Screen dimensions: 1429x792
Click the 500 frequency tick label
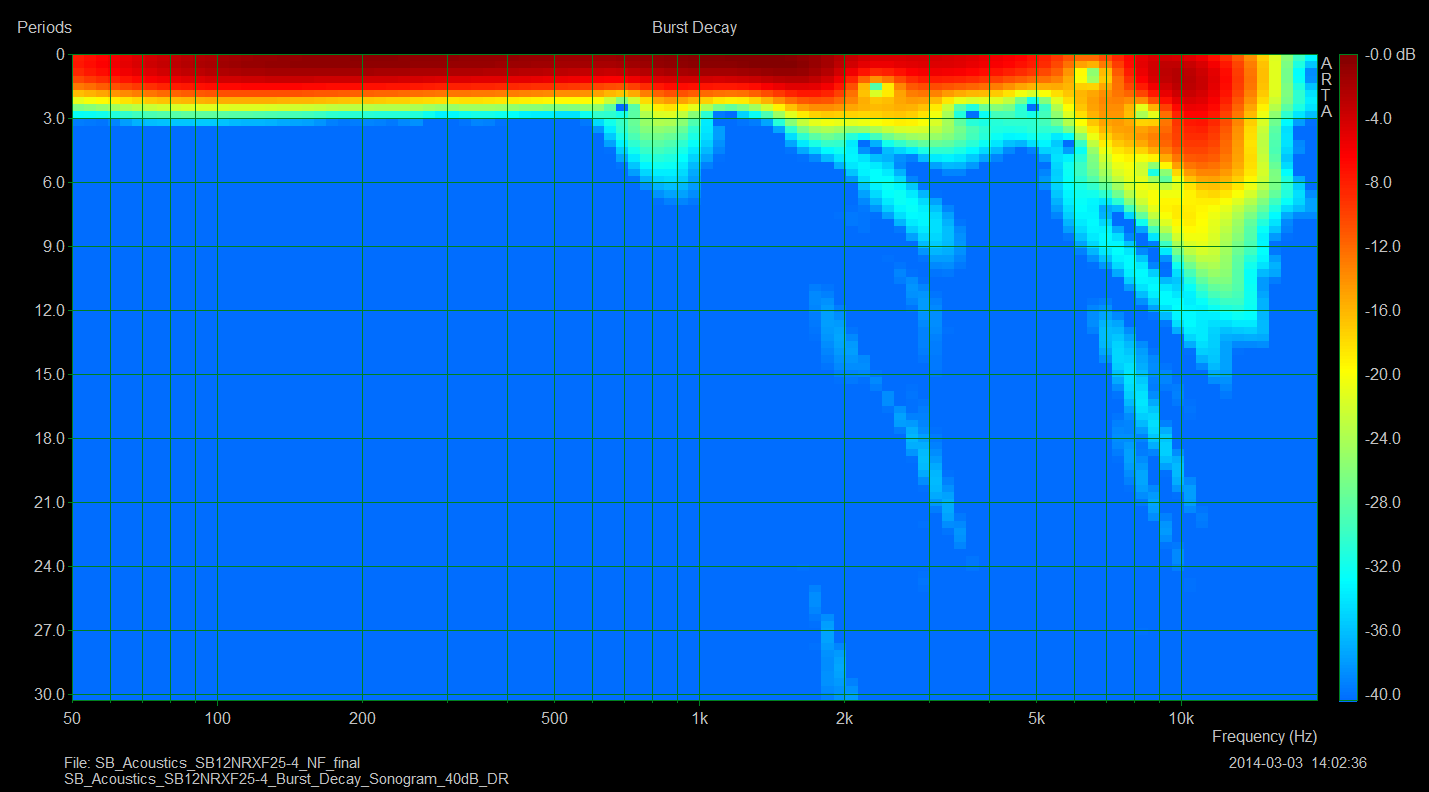(554, 718)
